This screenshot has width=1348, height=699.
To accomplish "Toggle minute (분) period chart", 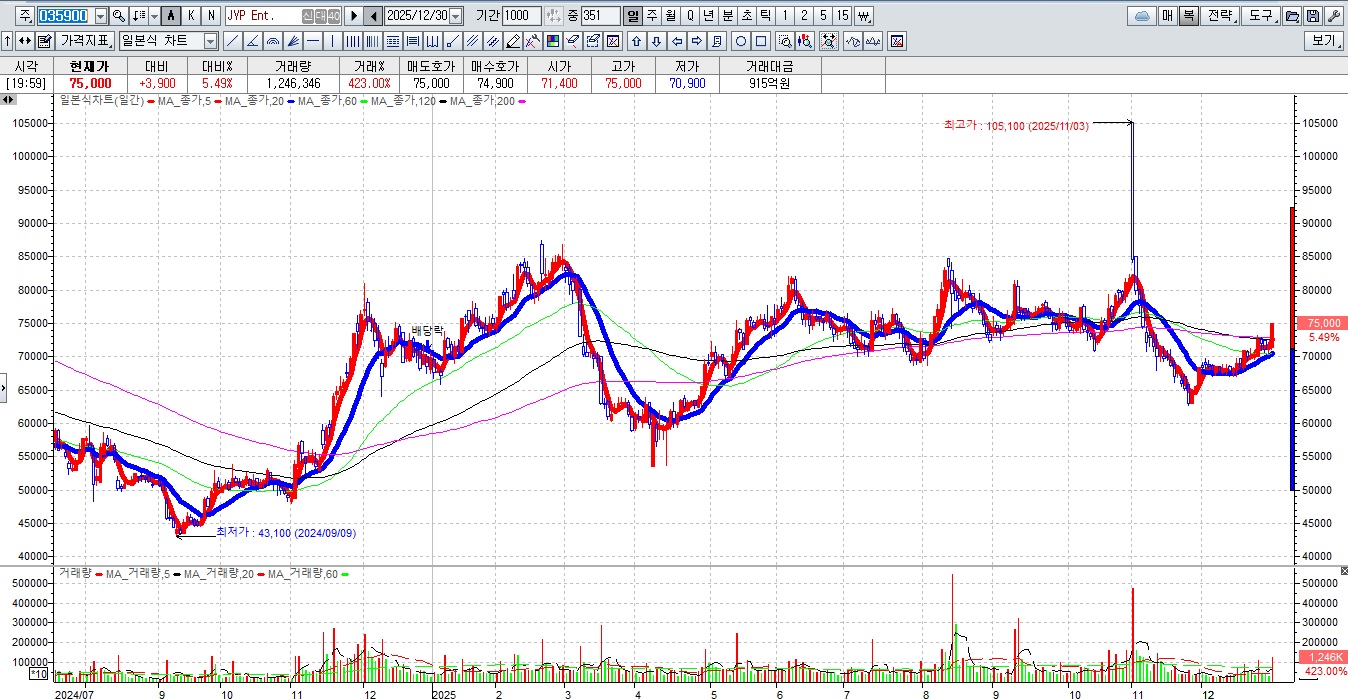I will point(727,16).
